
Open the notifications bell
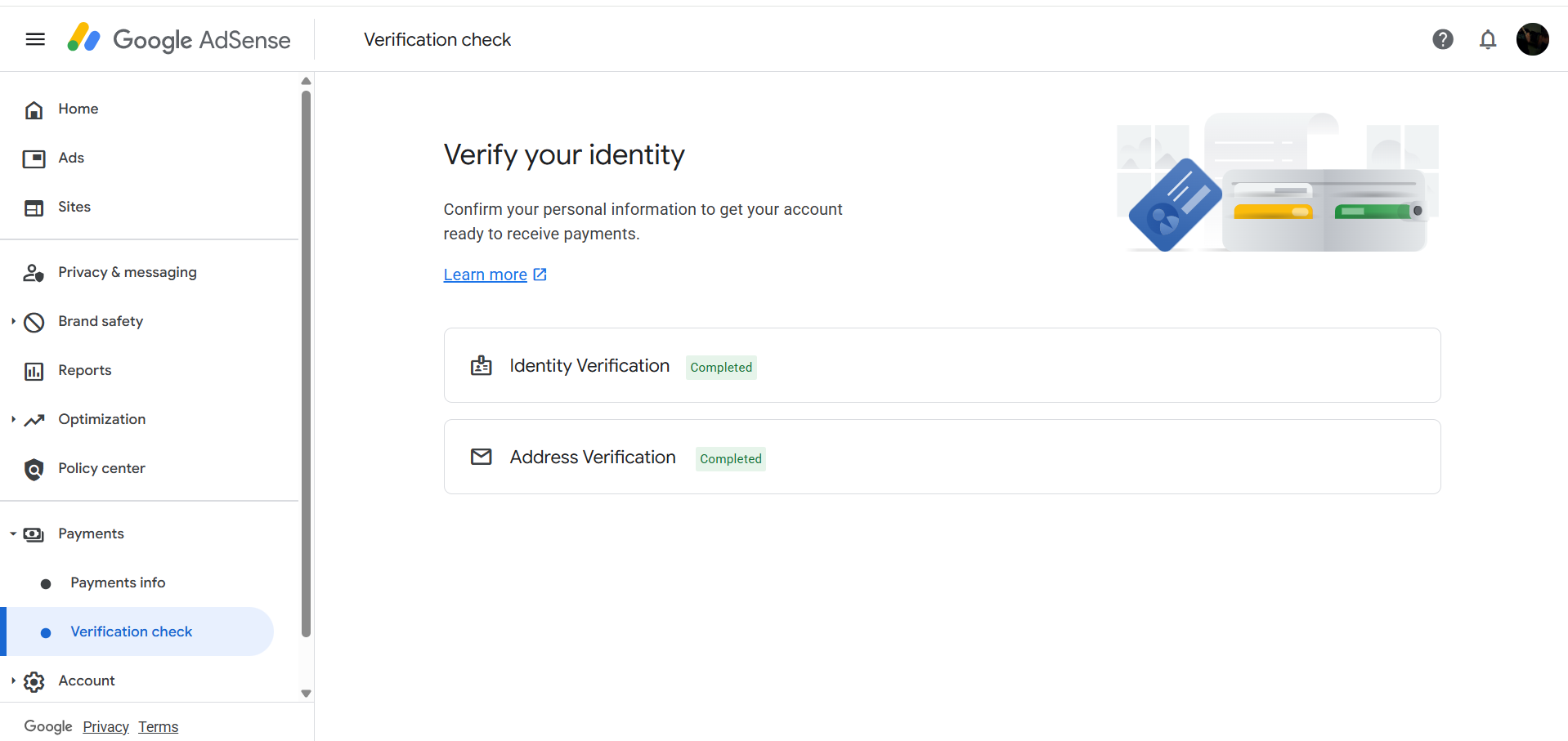point(1488,39)
